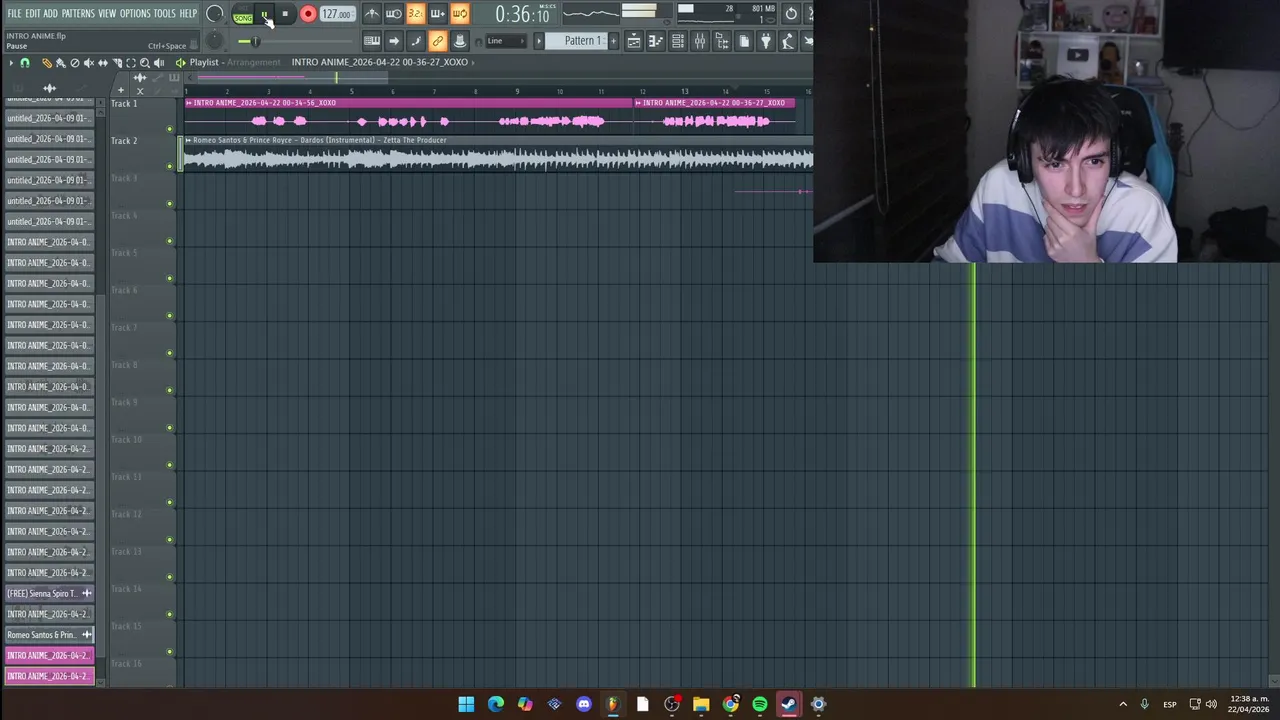This screenshot has width=1280, height=720.
Task: Open the Plugin picker plug icon
Action: click(766, 41)
